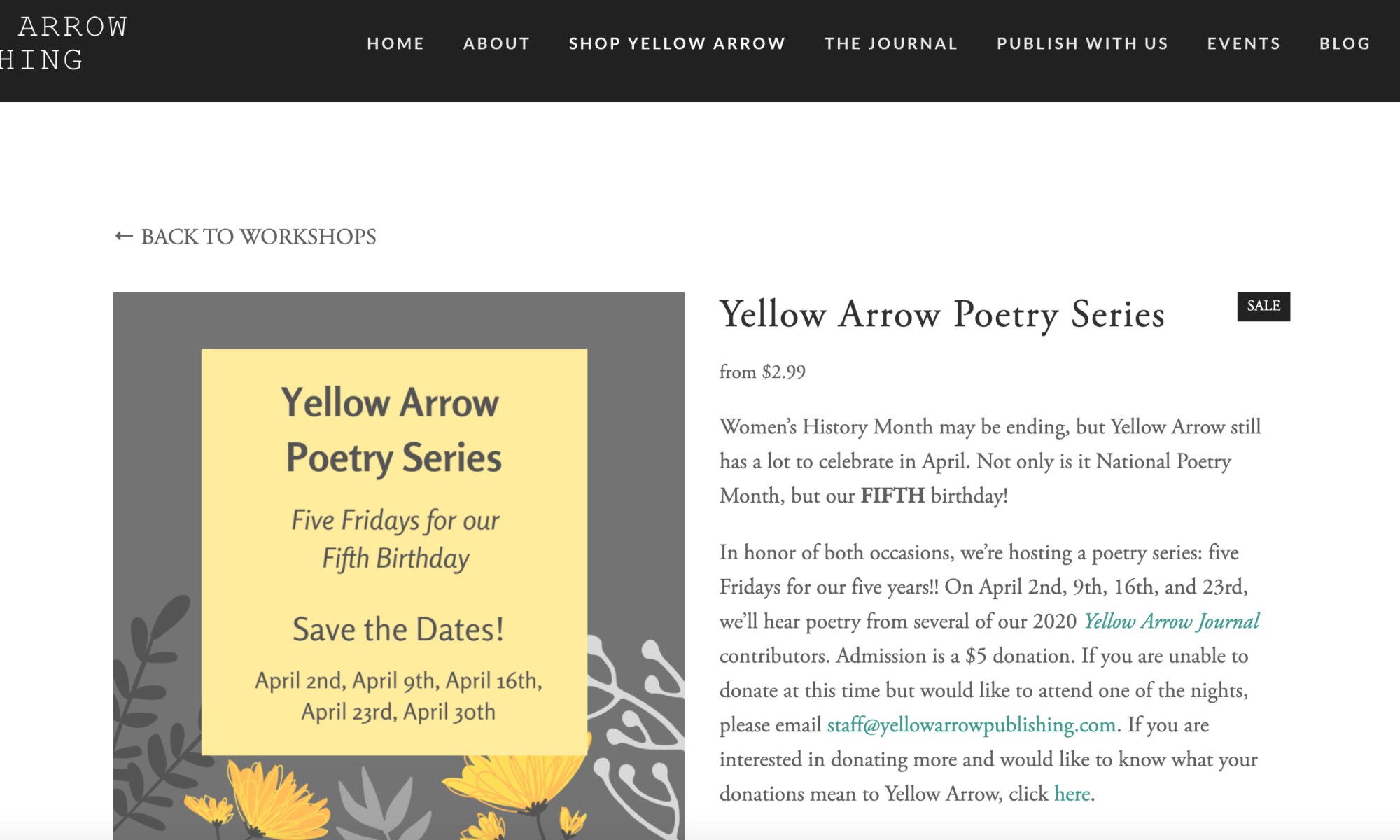This screenshot has width=1400, height=840.
Task: Navigate to the Events page
Action: tap(1243, 43)
